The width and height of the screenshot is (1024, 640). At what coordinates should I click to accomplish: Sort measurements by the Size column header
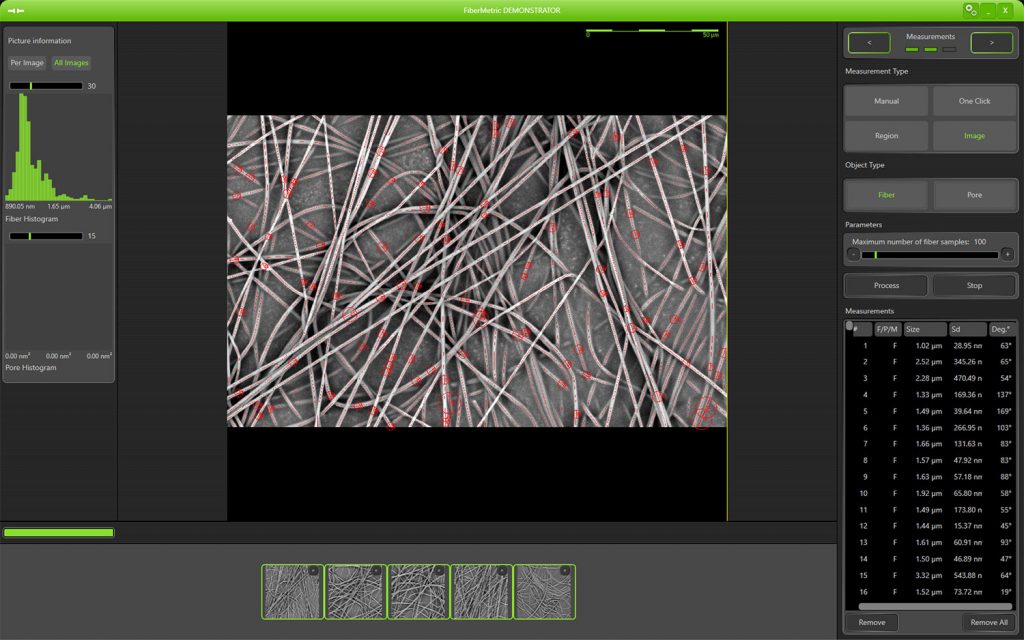coord(925,329)
